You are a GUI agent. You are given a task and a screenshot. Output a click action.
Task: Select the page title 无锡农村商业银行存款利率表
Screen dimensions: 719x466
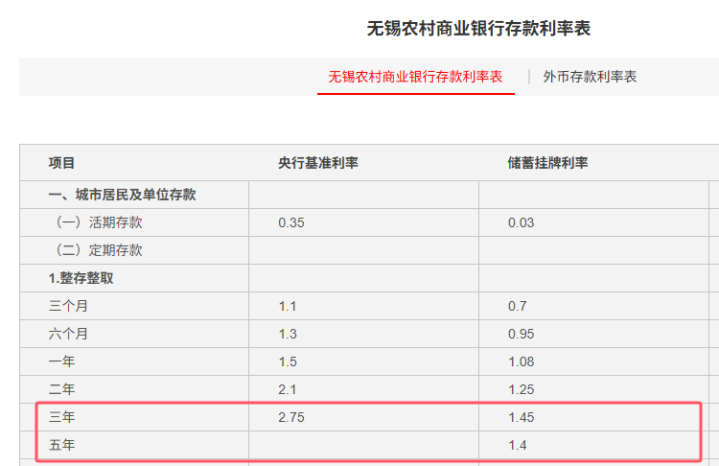coord(478,28)
